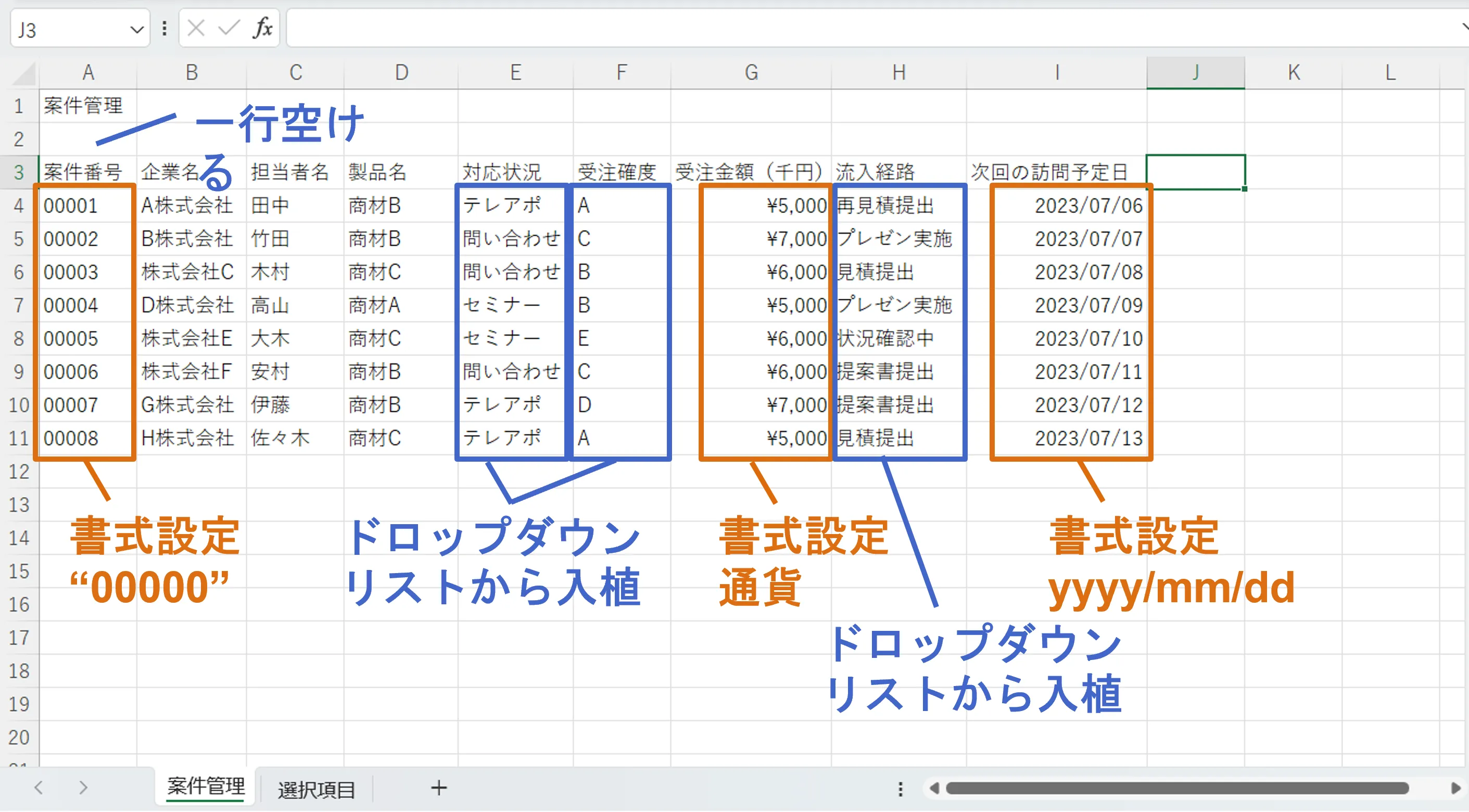Click the Insert Function fx icon
The image size is (1469, 812).
[262, 28]
